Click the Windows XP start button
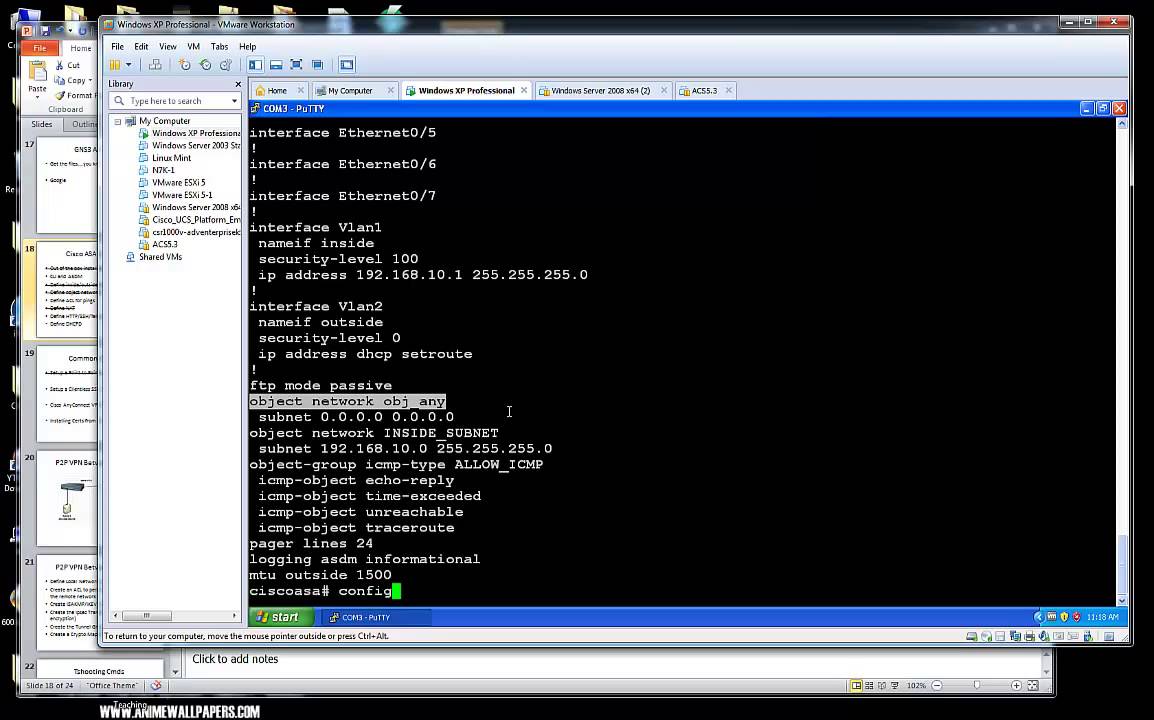The height and width of the screenshot is (720, 1154). click(280, 617)
